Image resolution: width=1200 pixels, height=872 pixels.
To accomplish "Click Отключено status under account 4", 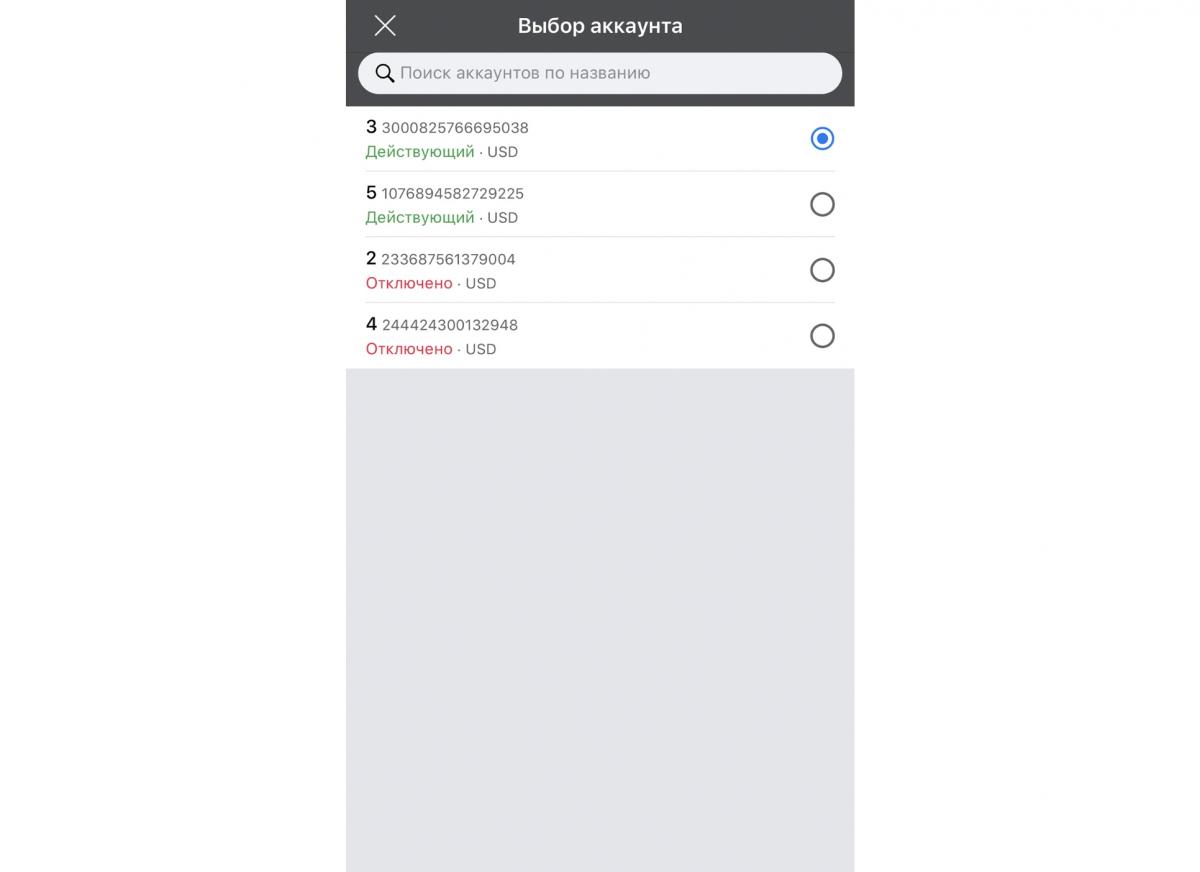I will [409, 349].
